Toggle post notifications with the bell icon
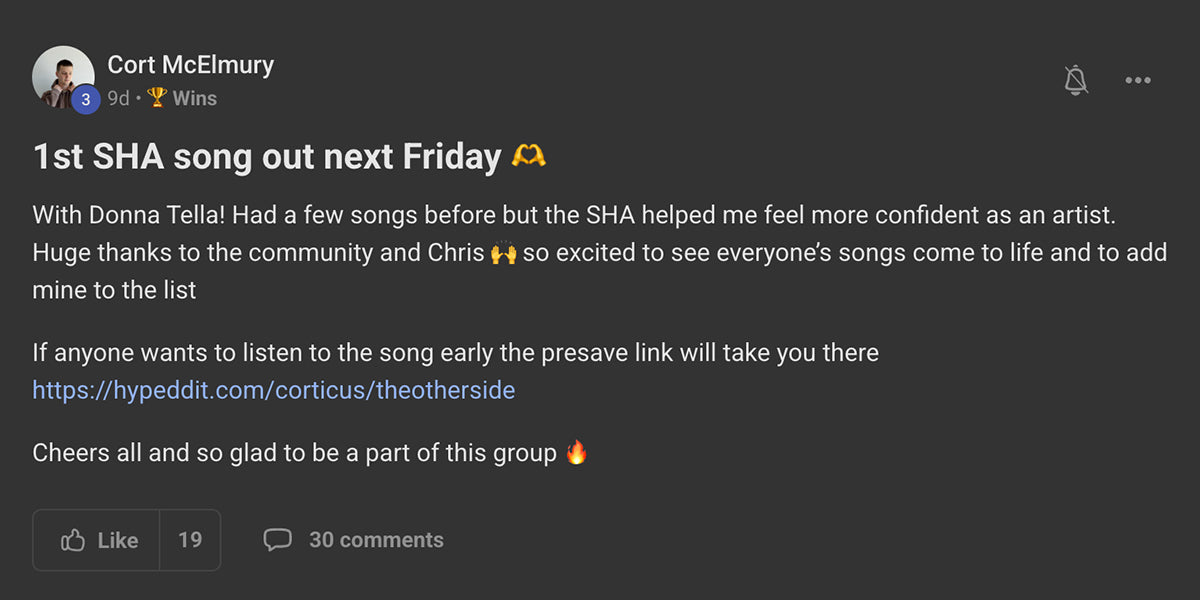This screenshot has height=600, width=1200. click(1076, 80)
